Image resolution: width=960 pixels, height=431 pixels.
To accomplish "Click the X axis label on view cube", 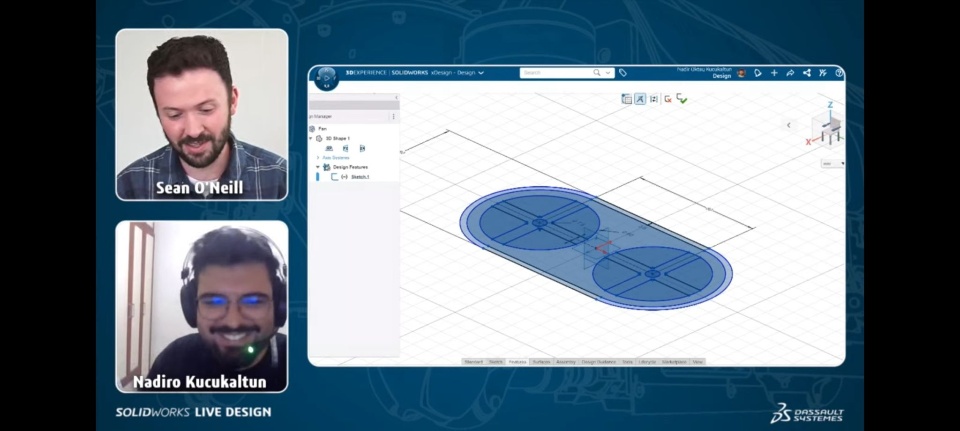I will (808, 142).
